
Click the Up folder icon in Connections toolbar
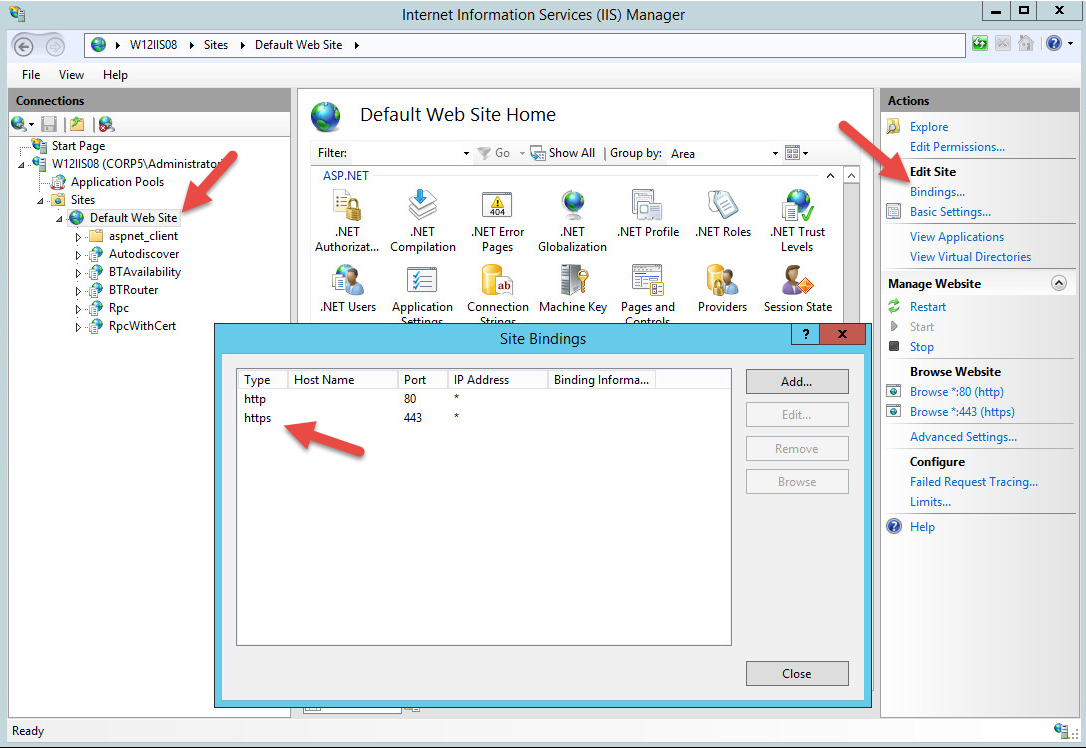(77, 124)
